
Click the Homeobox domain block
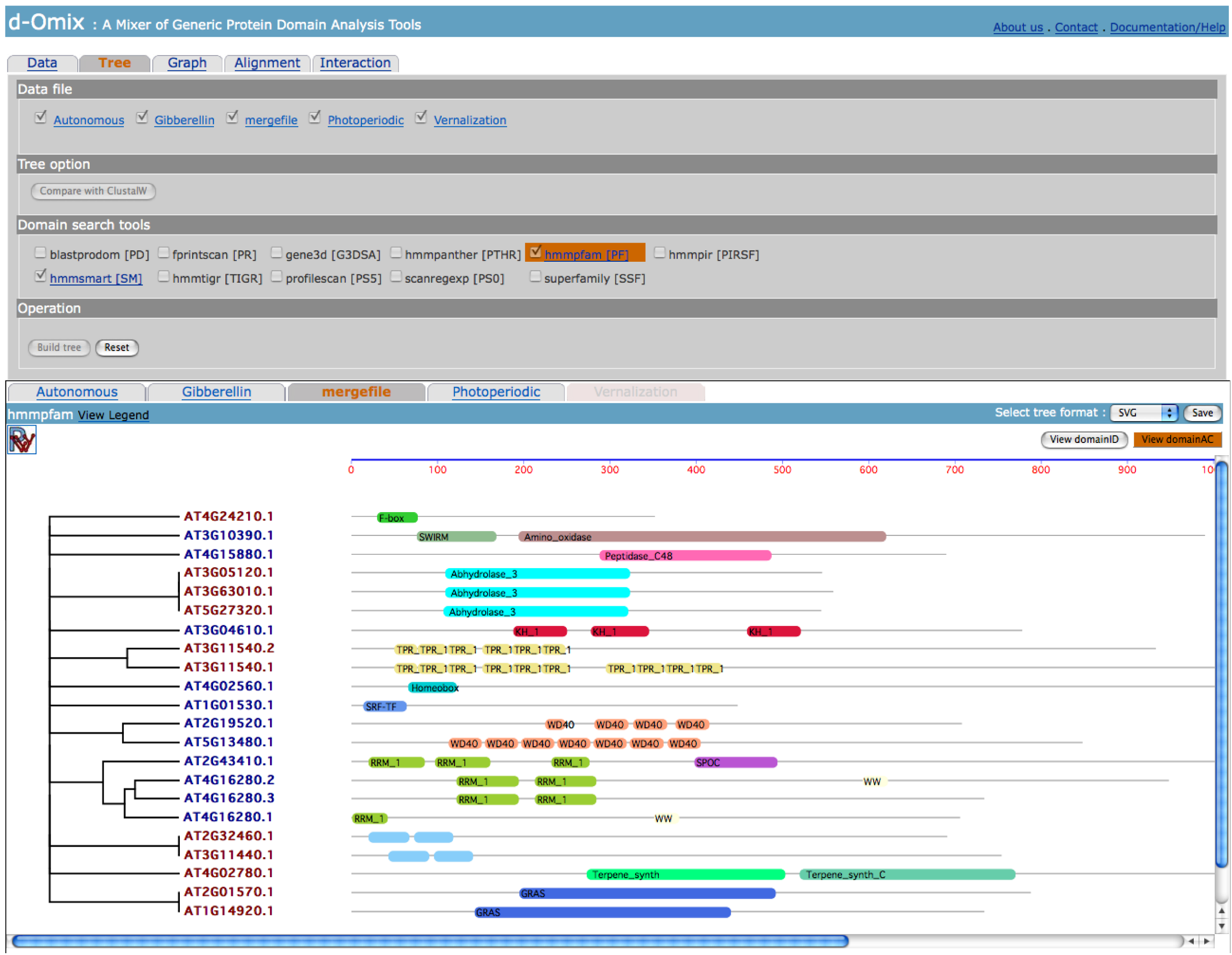tap(433, 688)
